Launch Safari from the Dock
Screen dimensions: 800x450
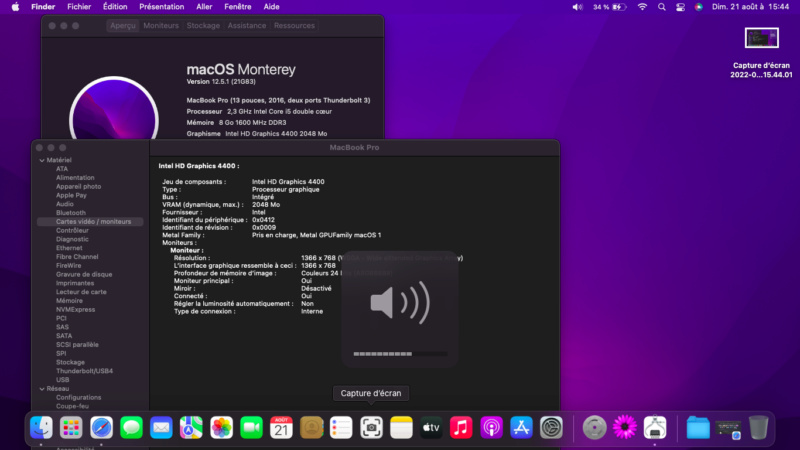pyautogui.click(x=101, y=428)
